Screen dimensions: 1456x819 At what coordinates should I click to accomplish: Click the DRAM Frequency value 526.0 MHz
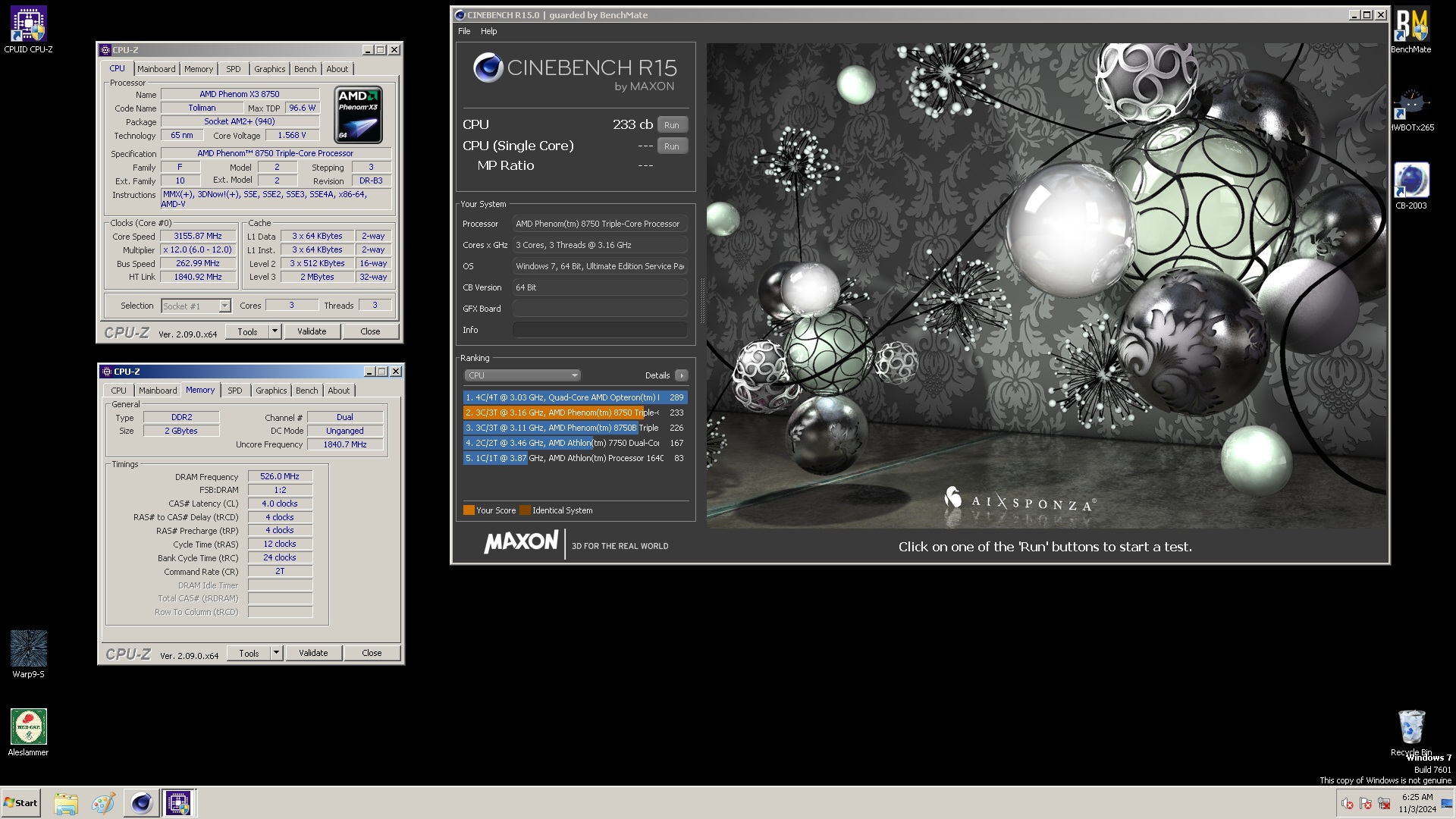click(x=280, y=477)
